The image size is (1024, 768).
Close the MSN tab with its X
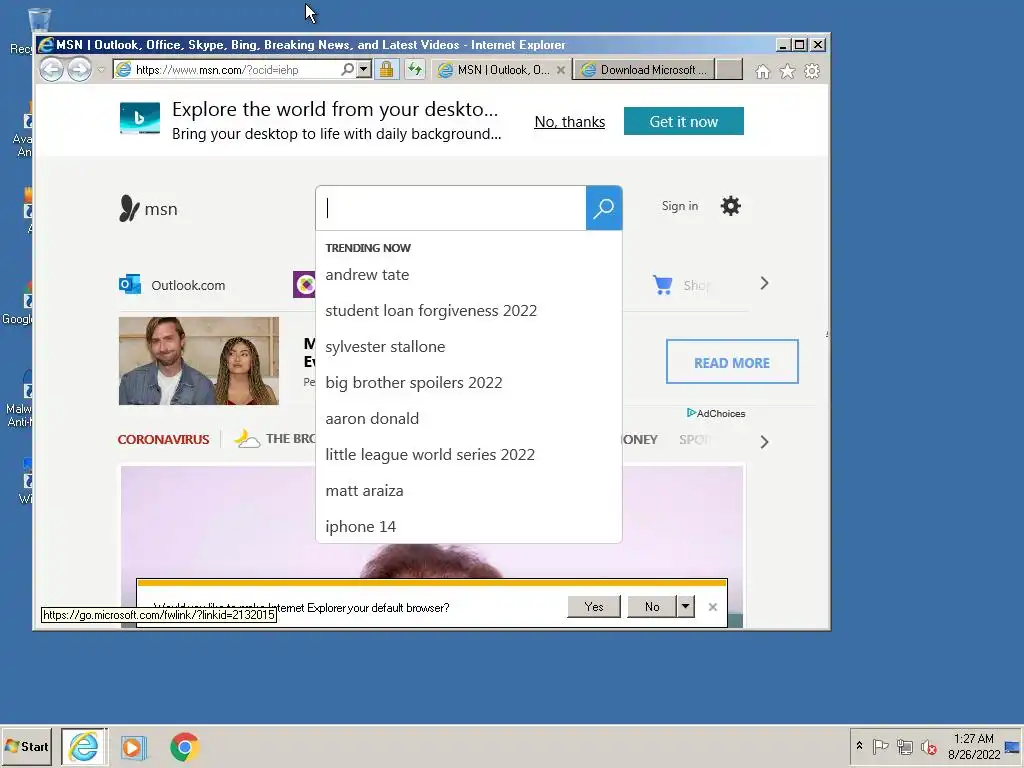(x=560, y=70)
